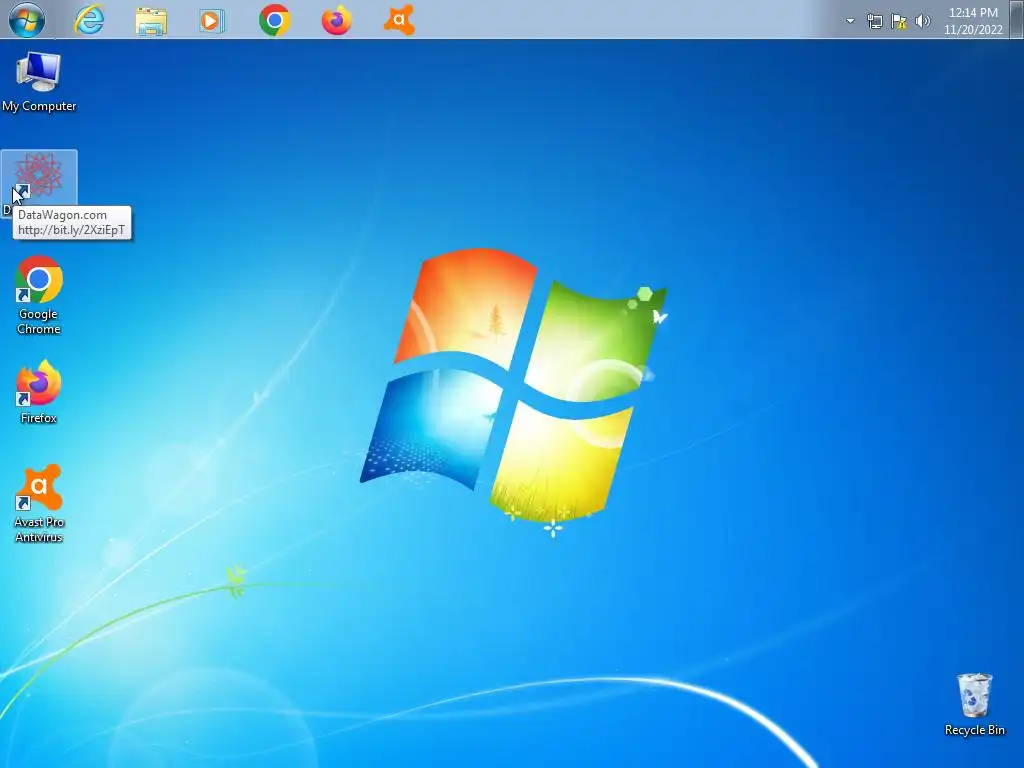This screenshot has height=768, width=1024.
Task: Select the My Computer desktop icon
Action: 39,82
